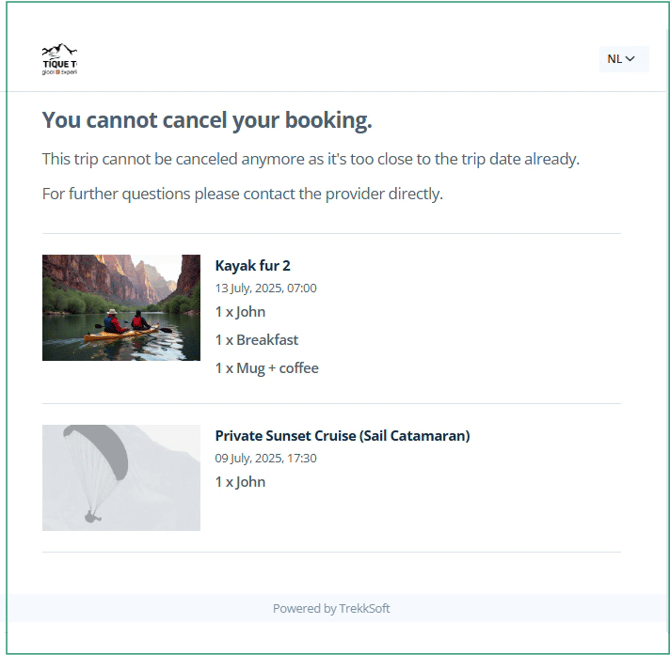Click the Powered by TrekkSoft footer text
Image resolution: width=670 pixels, height=655 pixels.
tap(338, 608)
